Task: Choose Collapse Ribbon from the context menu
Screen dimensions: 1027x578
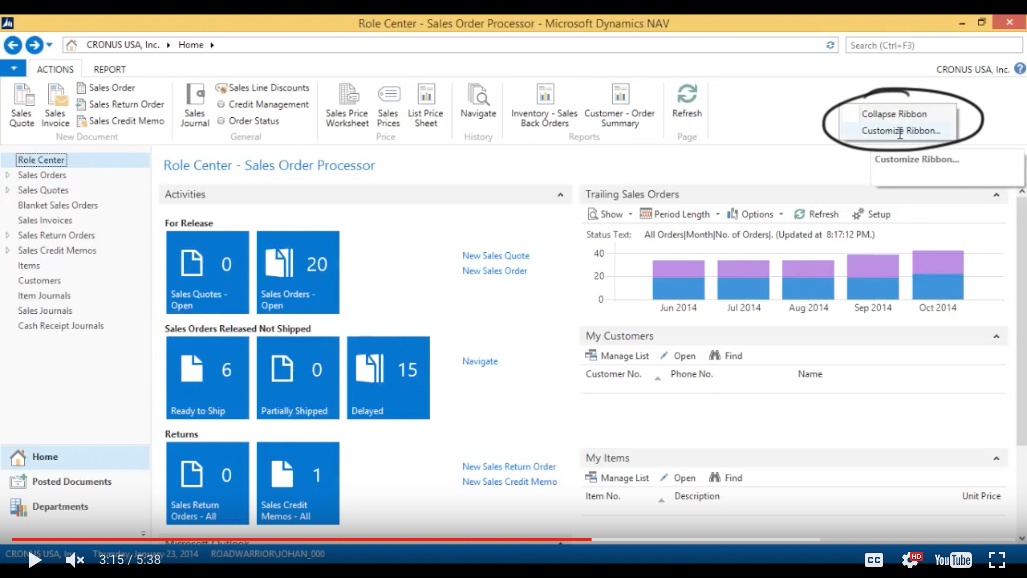Action: click(x=894, y=114)
